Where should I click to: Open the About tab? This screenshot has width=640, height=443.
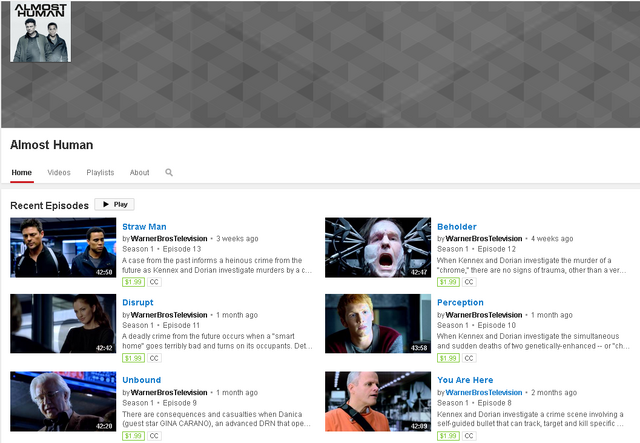(140, 172)
